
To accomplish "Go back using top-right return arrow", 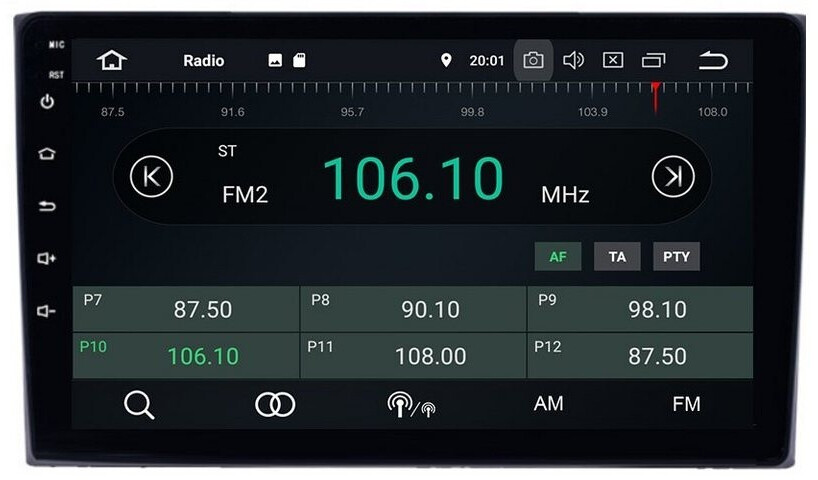I will [713, 60].
